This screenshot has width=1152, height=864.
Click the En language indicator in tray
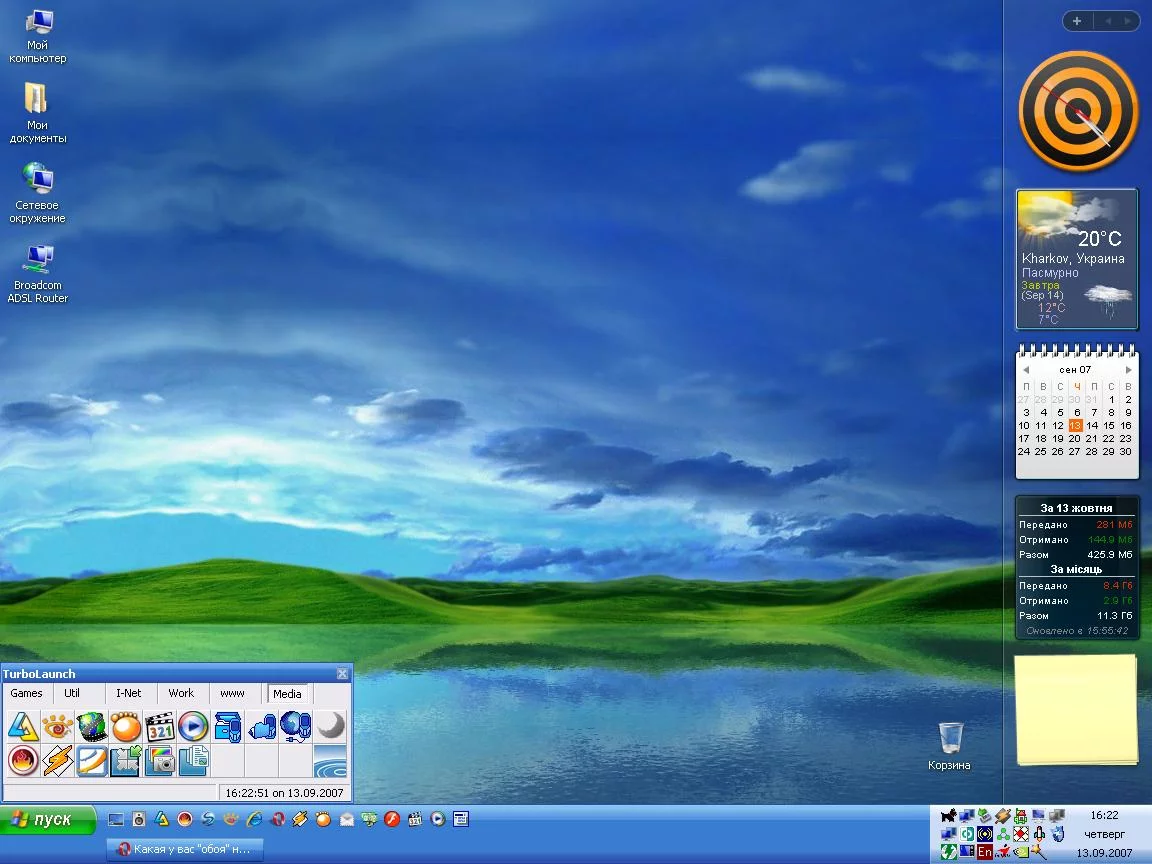pyautogui.click(x=984, y=852)
